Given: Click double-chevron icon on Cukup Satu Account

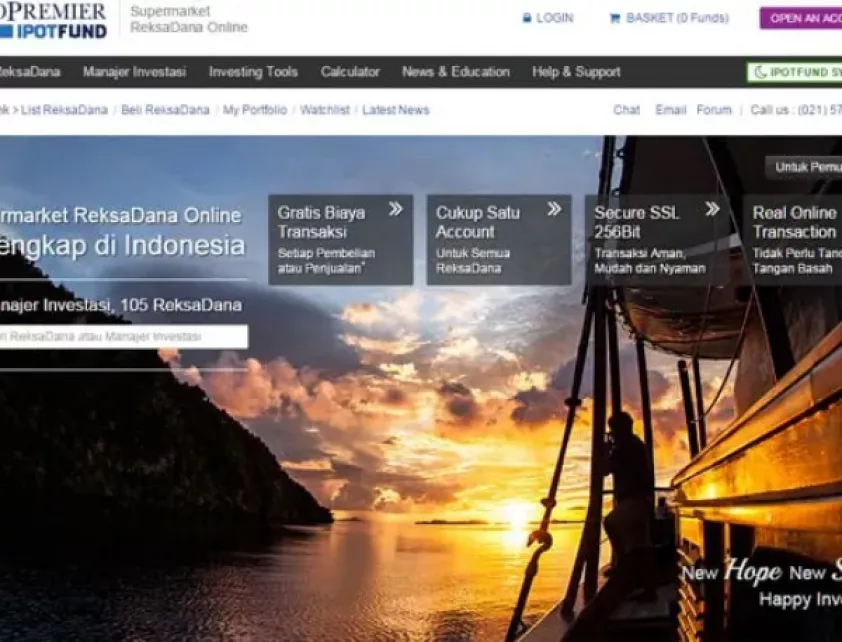Looking at the screenshot, I should pyautogui.click(x=554, y=209).
